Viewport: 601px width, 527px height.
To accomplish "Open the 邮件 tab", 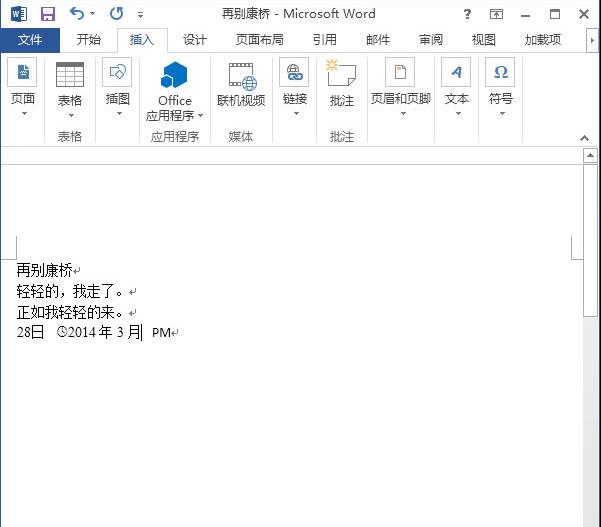I will tap(378, 40).
